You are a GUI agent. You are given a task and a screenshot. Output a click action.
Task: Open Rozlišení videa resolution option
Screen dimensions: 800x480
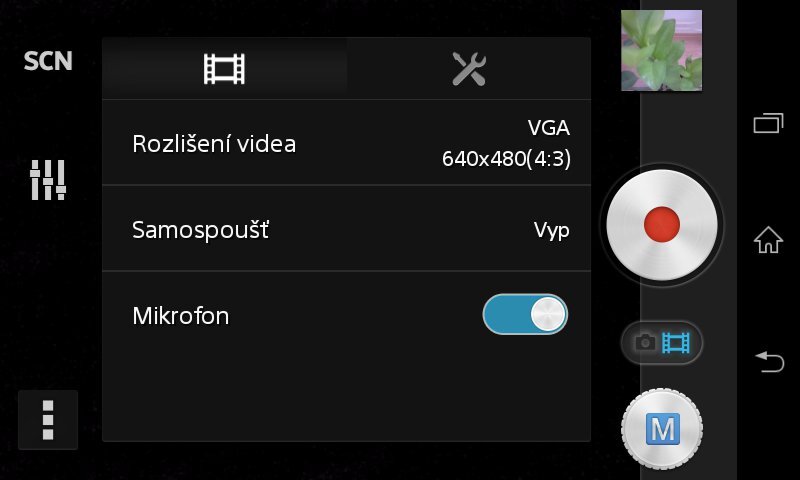click(x=346, y=143)
